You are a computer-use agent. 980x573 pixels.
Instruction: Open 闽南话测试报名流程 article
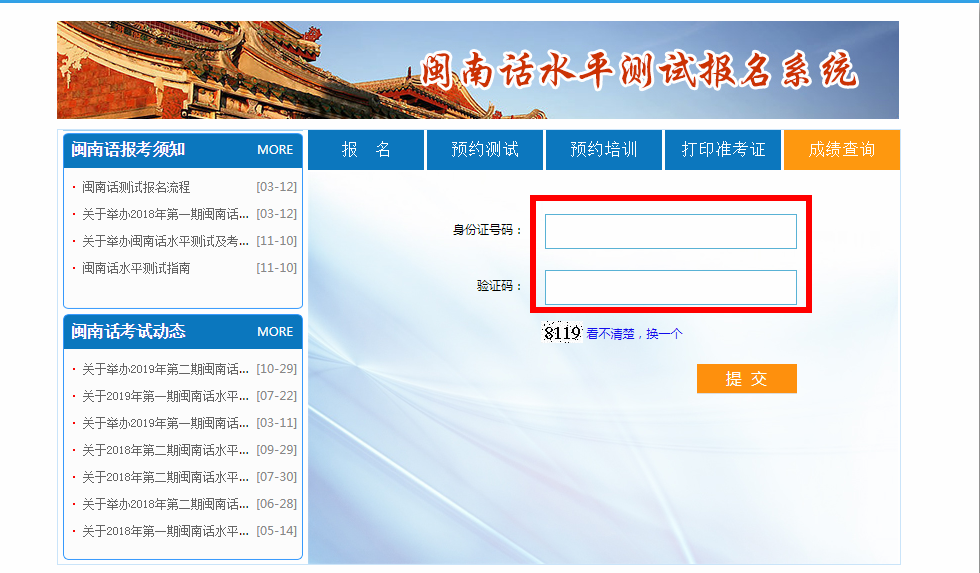tap(136, 187)
